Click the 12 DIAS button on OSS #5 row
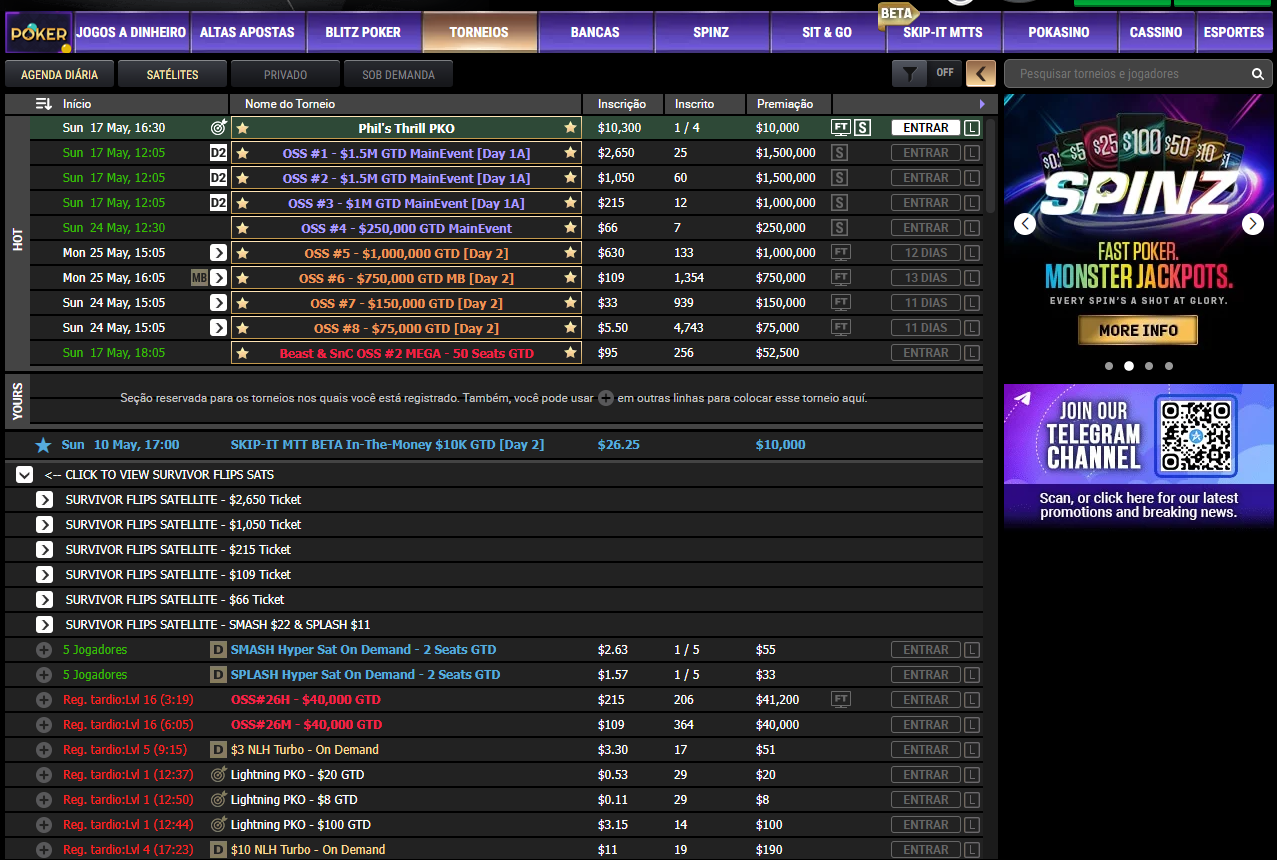 pyautogui.click(x=926, y=253)
